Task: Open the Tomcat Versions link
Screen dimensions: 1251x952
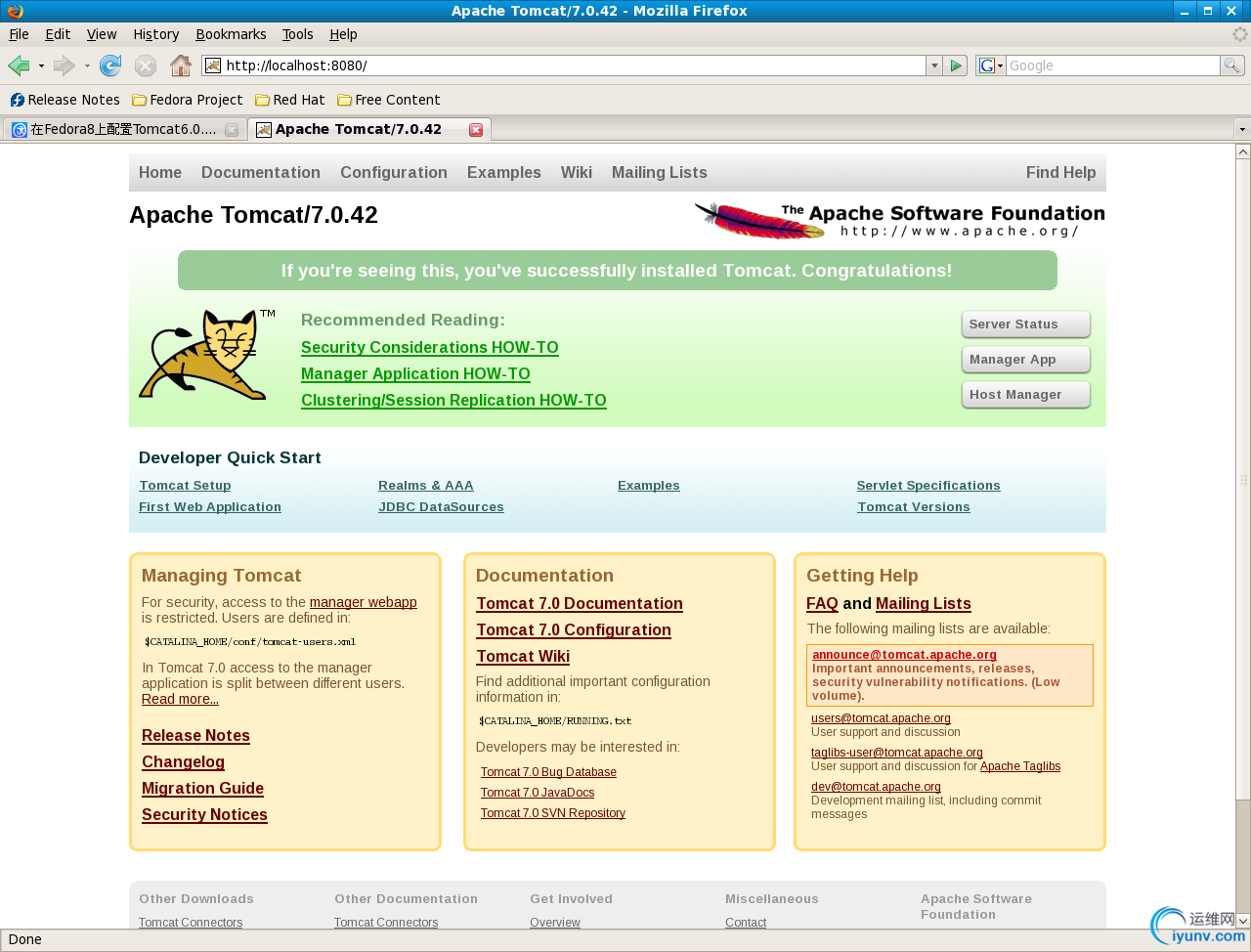Action: click(x=914, y=507)
